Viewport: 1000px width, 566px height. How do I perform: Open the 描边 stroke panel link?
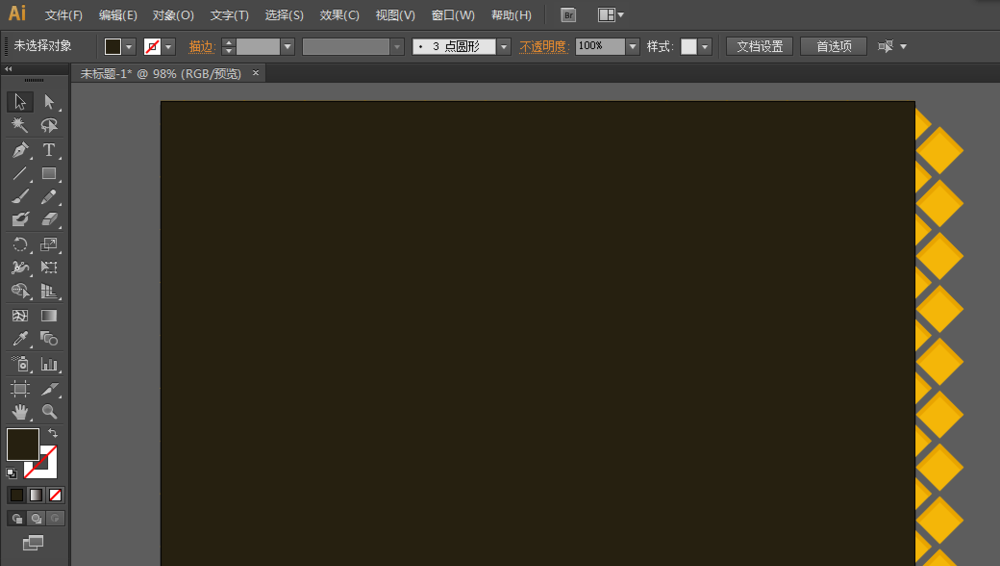point(202,47)
